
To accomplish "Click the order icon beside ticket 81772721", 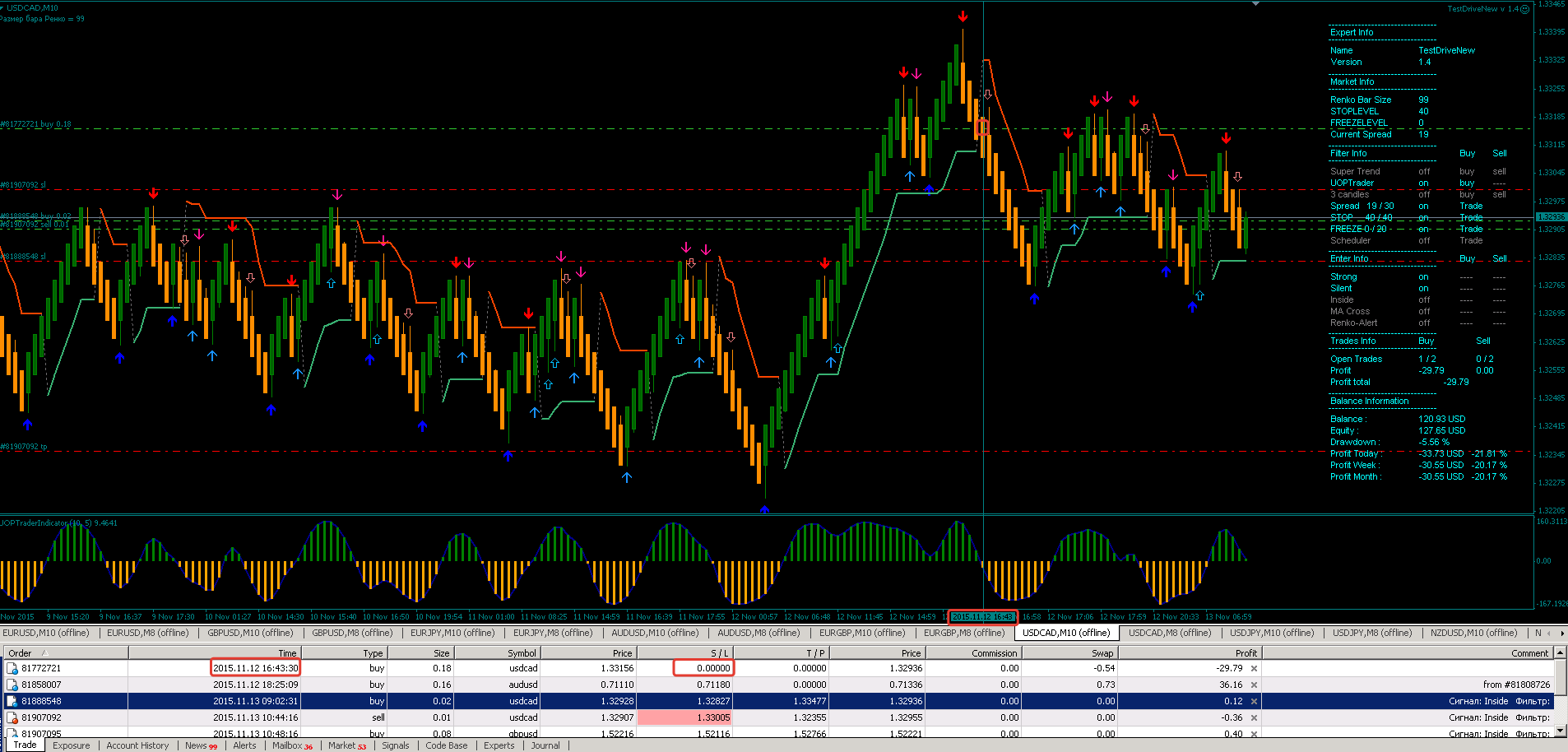I will [x=12, y=668].
